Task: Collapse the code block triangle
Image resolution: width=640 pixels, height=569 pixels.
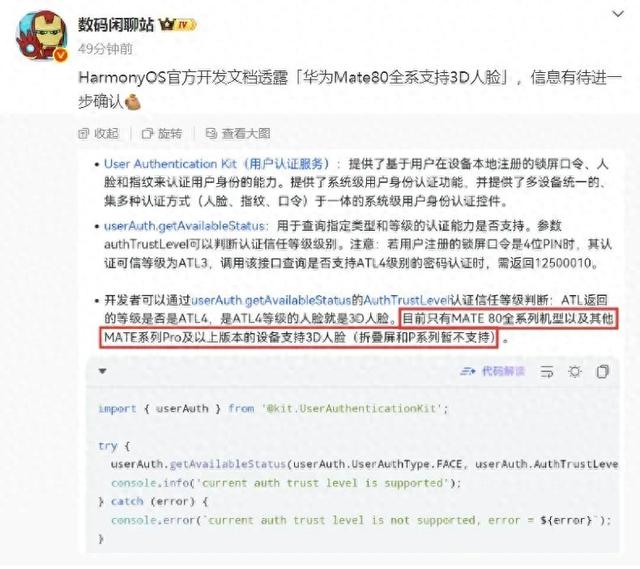Action: (102, 371)
